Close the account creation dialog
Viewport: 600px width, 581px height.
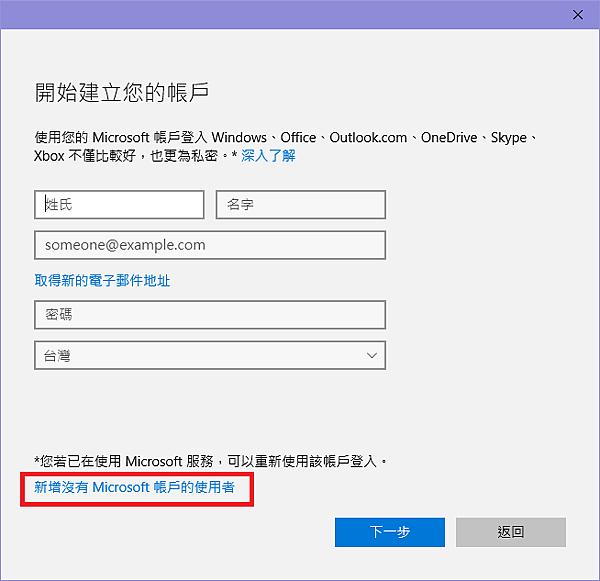click(x=577, y=15)
